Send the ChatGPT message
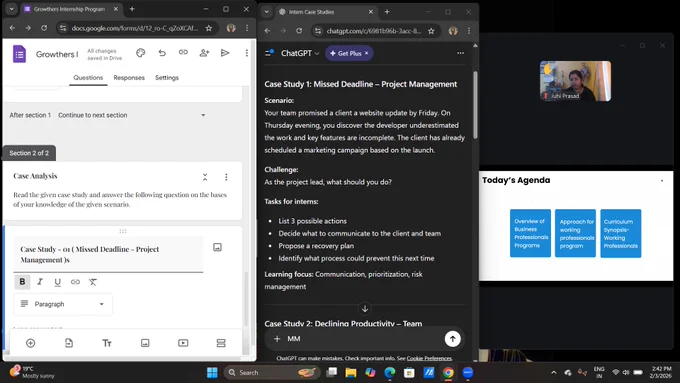Image resolution: width=680 pixels, height=383 pixels. 453,339
